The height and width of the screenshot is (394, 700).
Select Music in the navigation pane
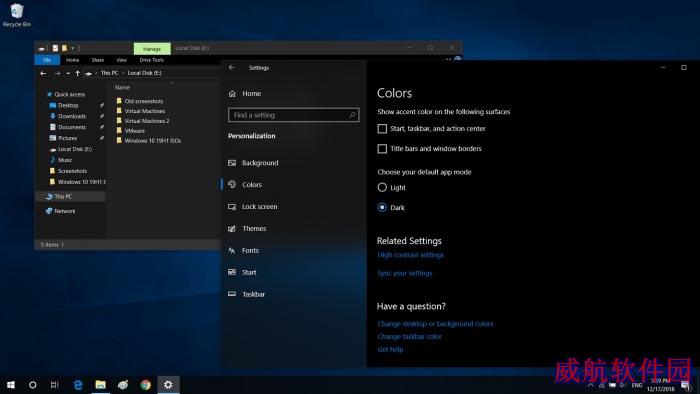pyautogui.click(x=65, y=160)
